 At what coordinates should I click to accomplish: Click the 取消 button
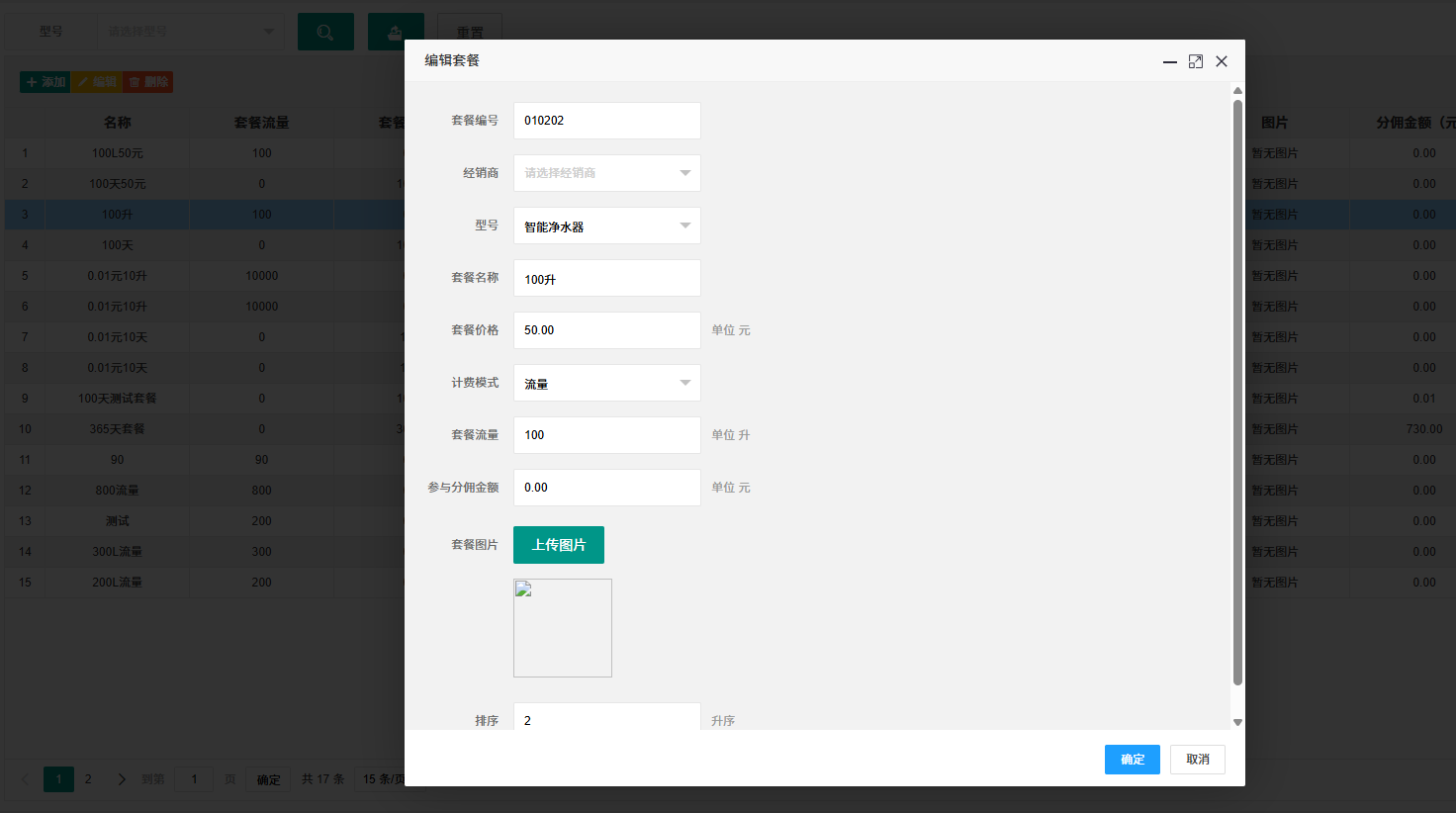click(1198, 760)
